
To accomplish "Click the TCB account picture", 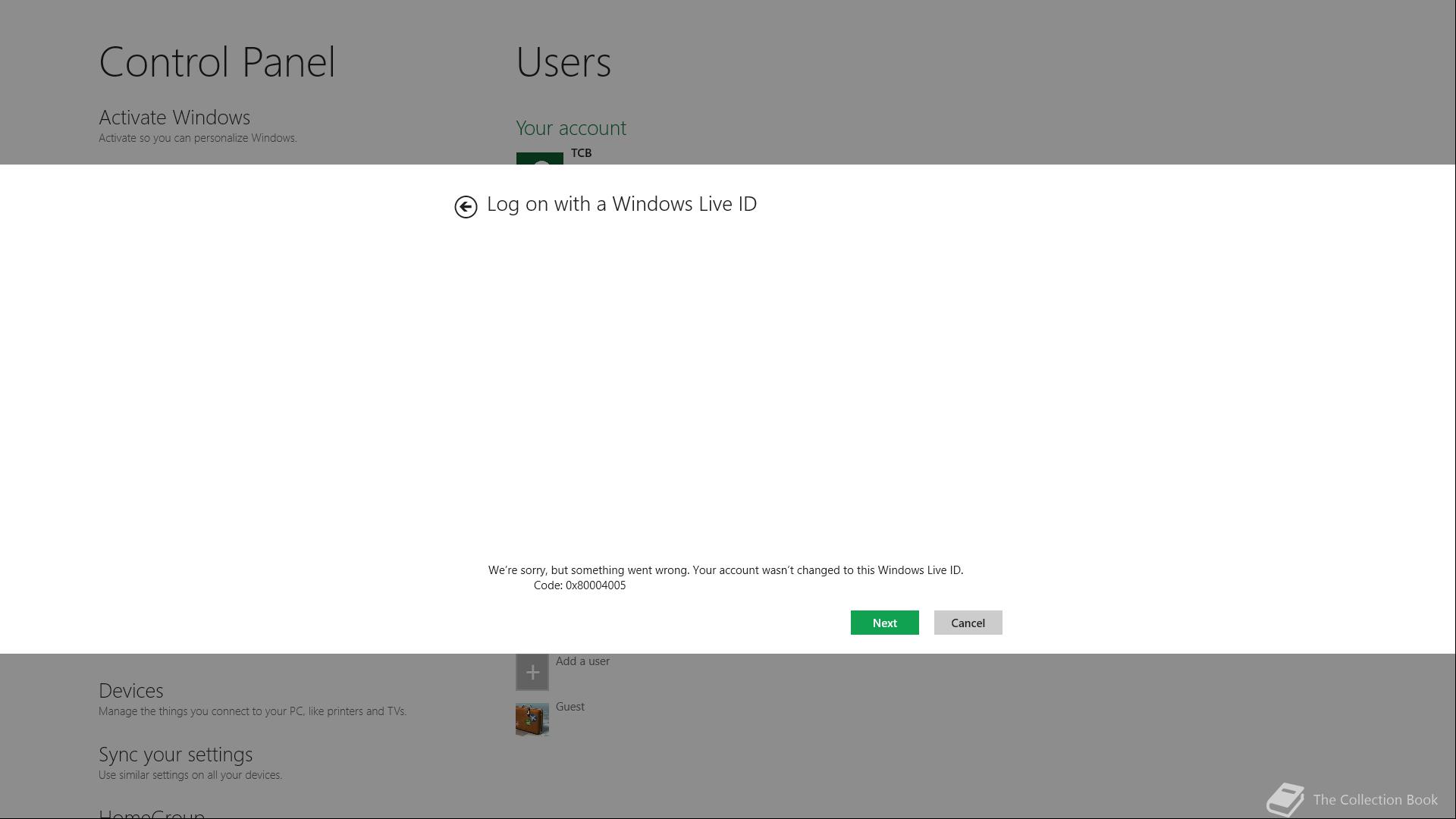I will click(540, 158).
